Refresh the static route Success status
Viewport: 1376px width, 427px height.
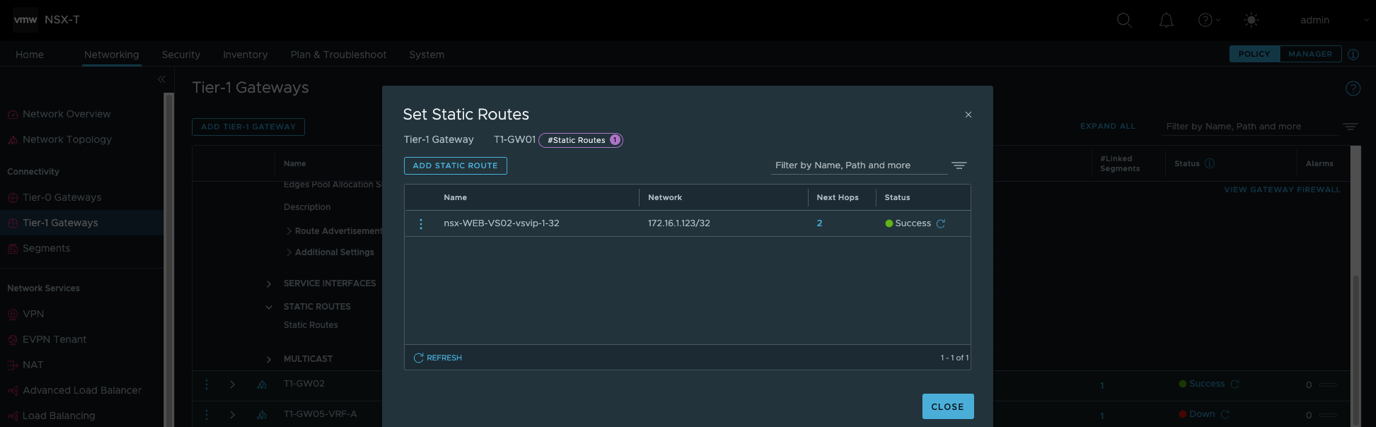(941, 224)
